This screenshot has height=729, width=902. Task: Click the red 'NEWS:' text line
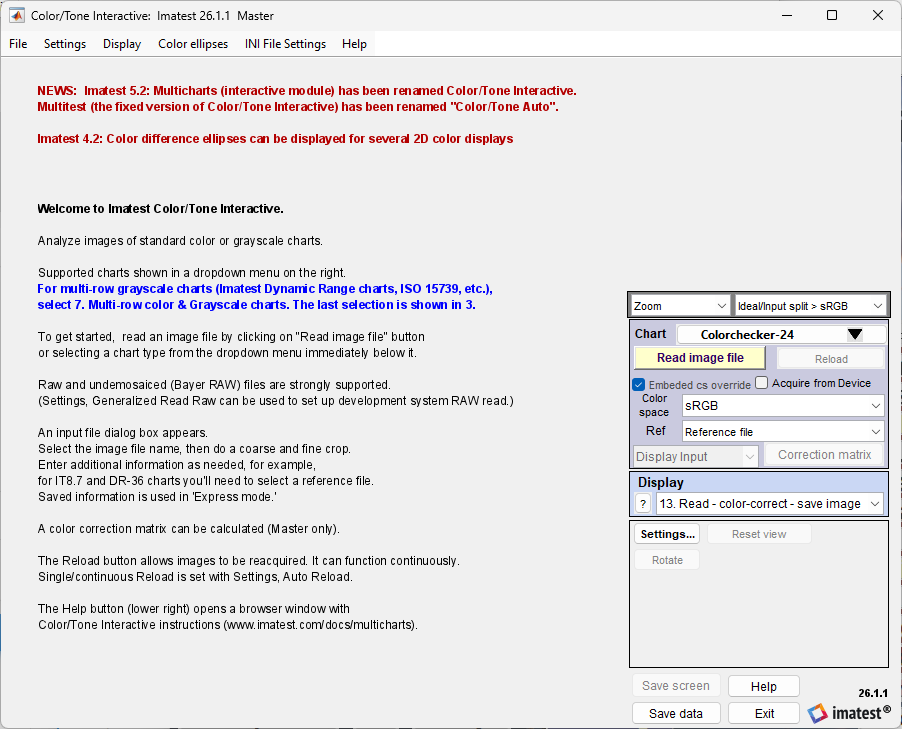307,91
